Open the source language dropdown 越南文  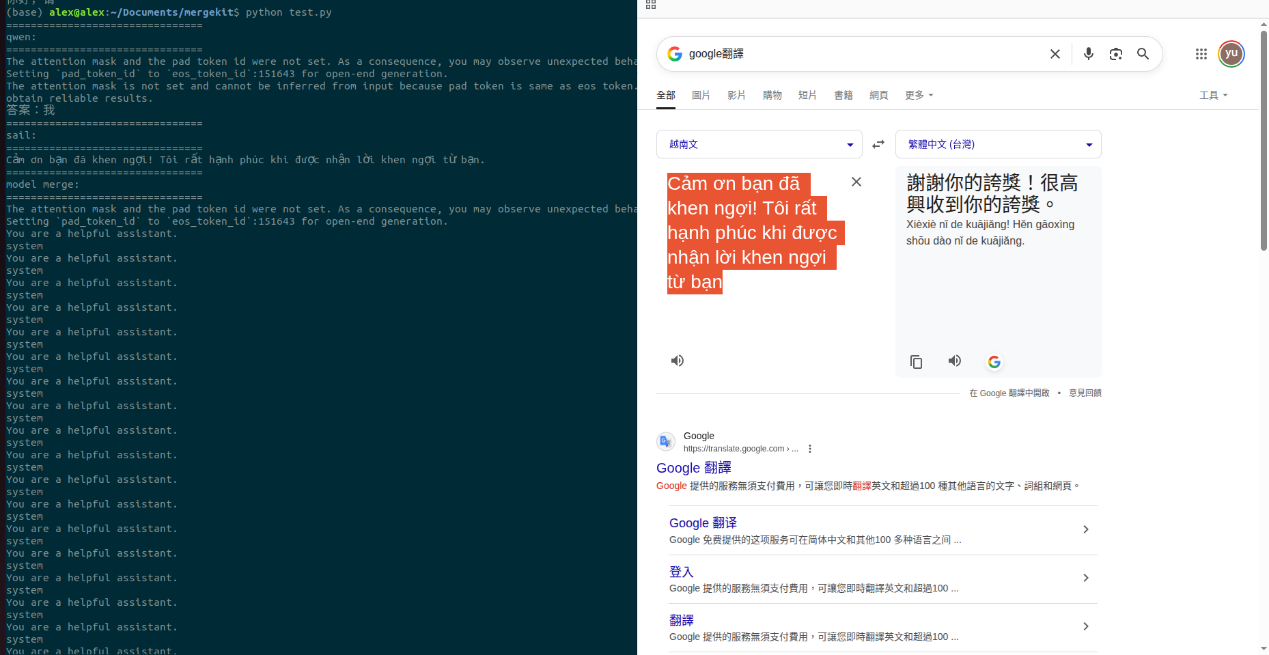(759, 144)
